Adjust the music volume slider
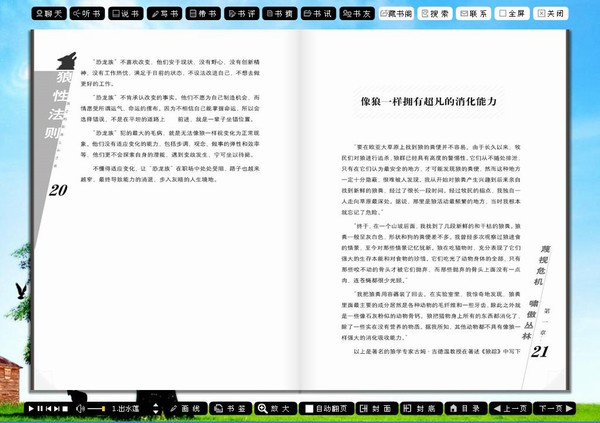This screenshot has width=600, height=423. 96,409
